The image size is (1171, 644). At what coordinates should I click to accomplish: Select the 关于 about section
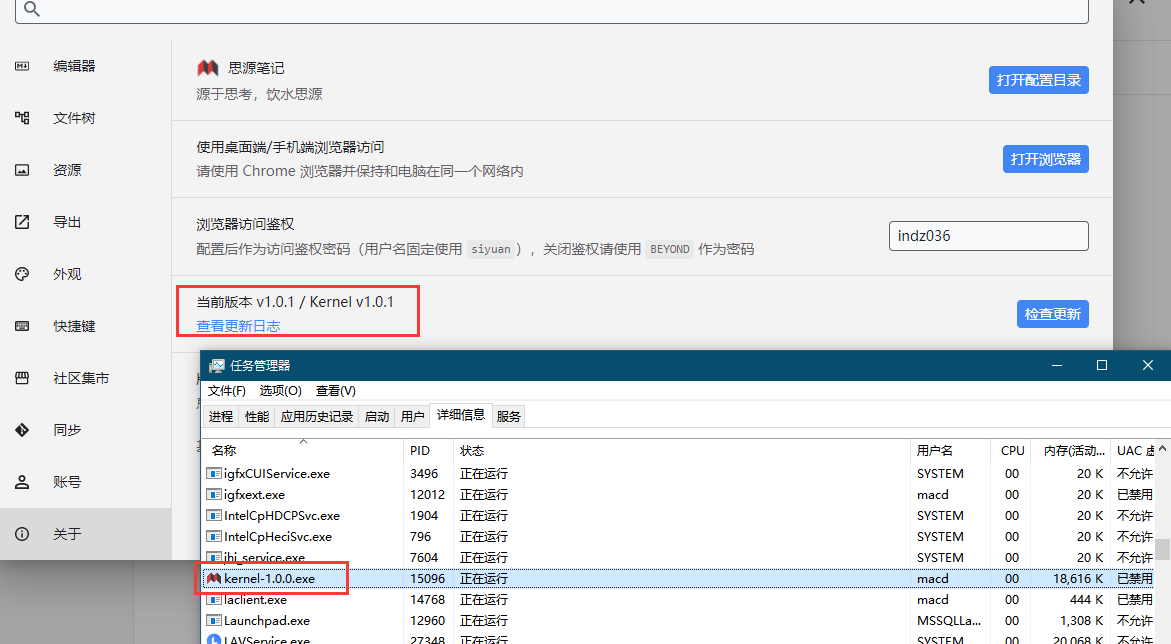click(67, 534)
